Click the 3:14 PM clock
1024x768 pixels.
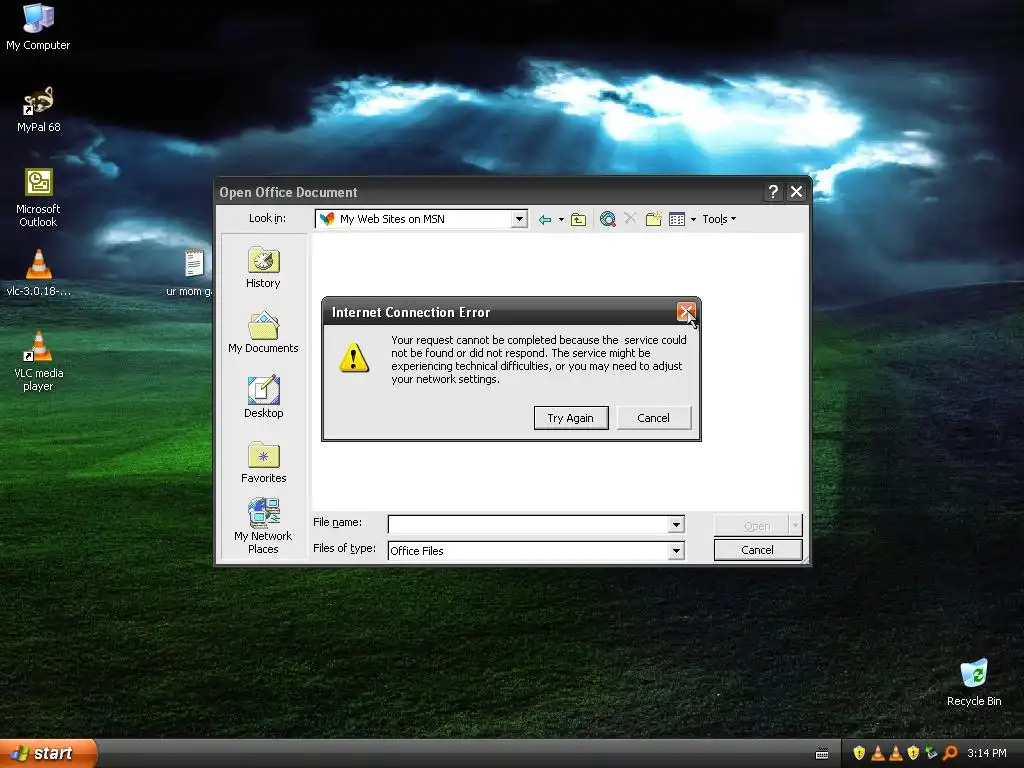point(987,754)
